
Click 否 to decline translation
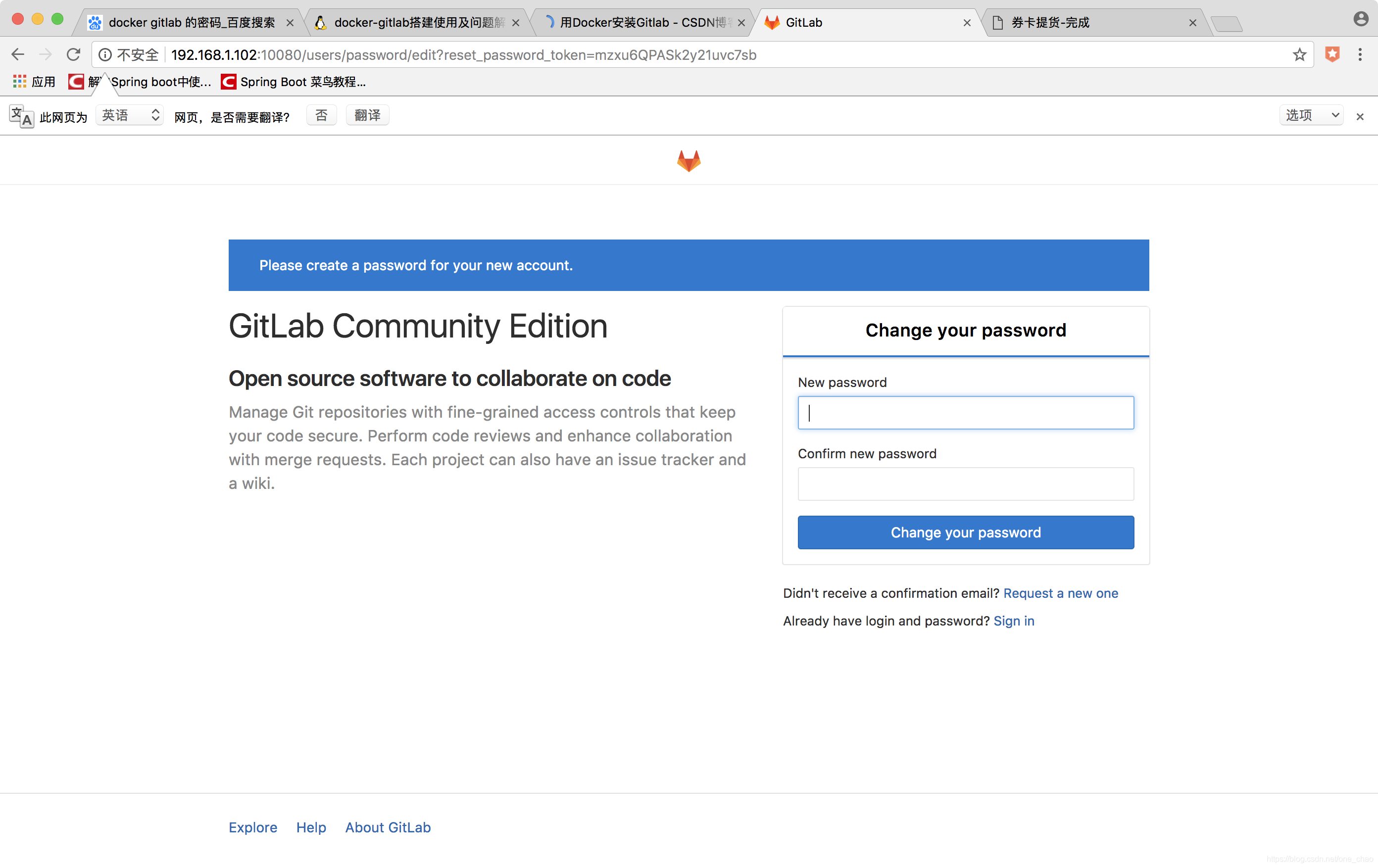pos(322,116)
